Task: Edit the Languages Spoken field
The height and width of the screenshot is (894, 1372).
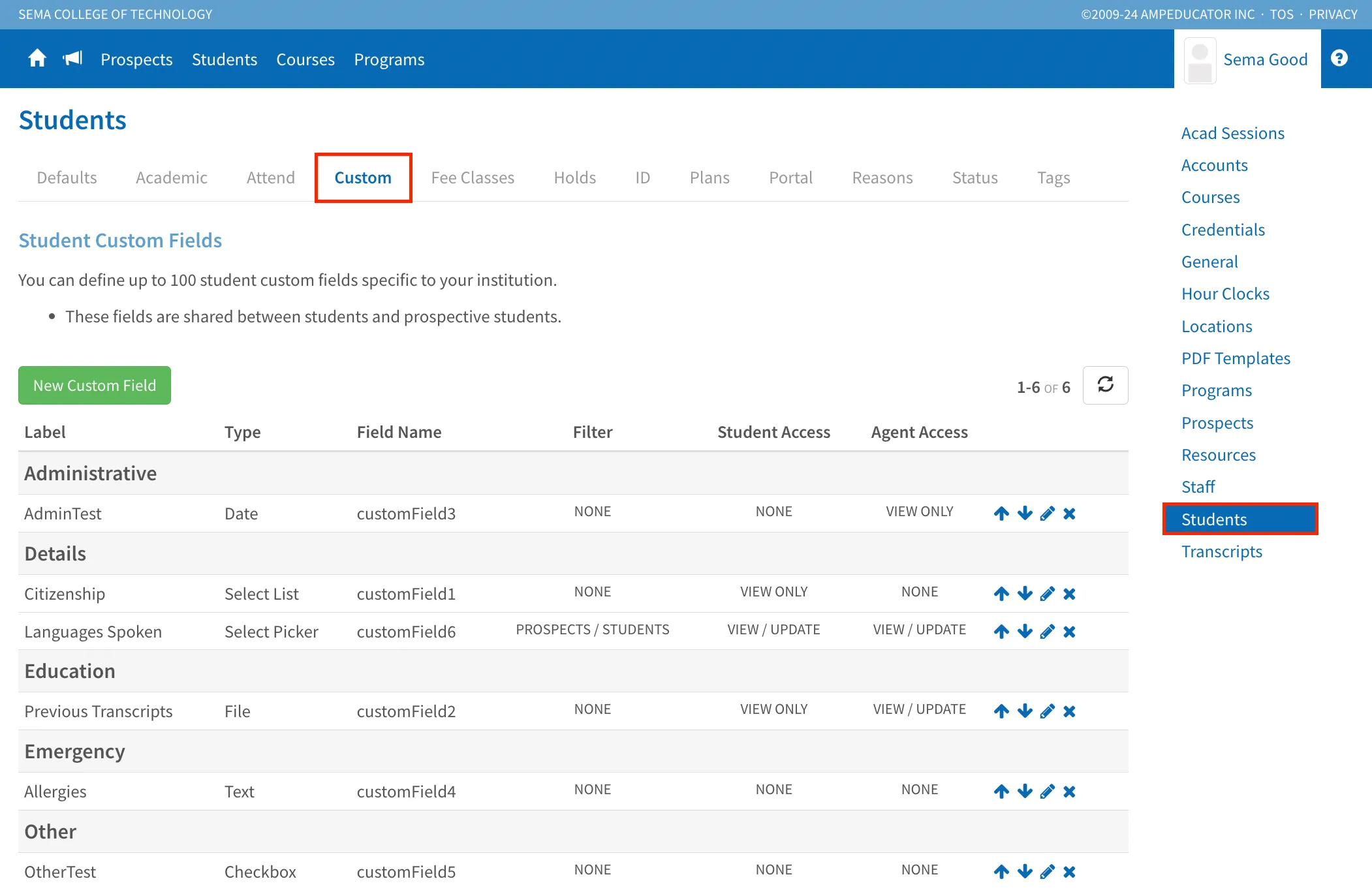Action: [1047, 632]
